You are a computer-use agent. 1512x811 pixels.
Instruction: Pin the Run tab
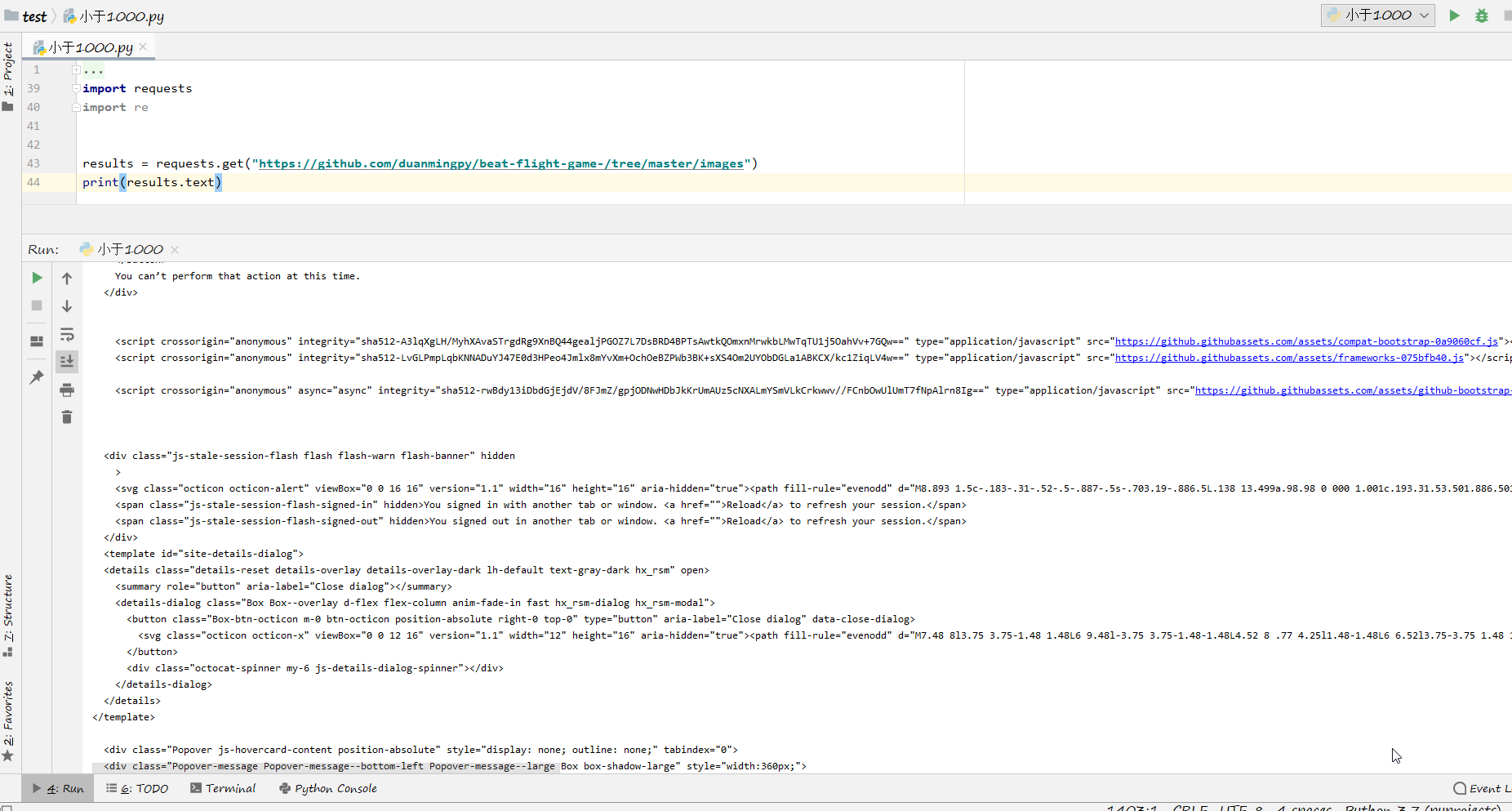[37, 377]
